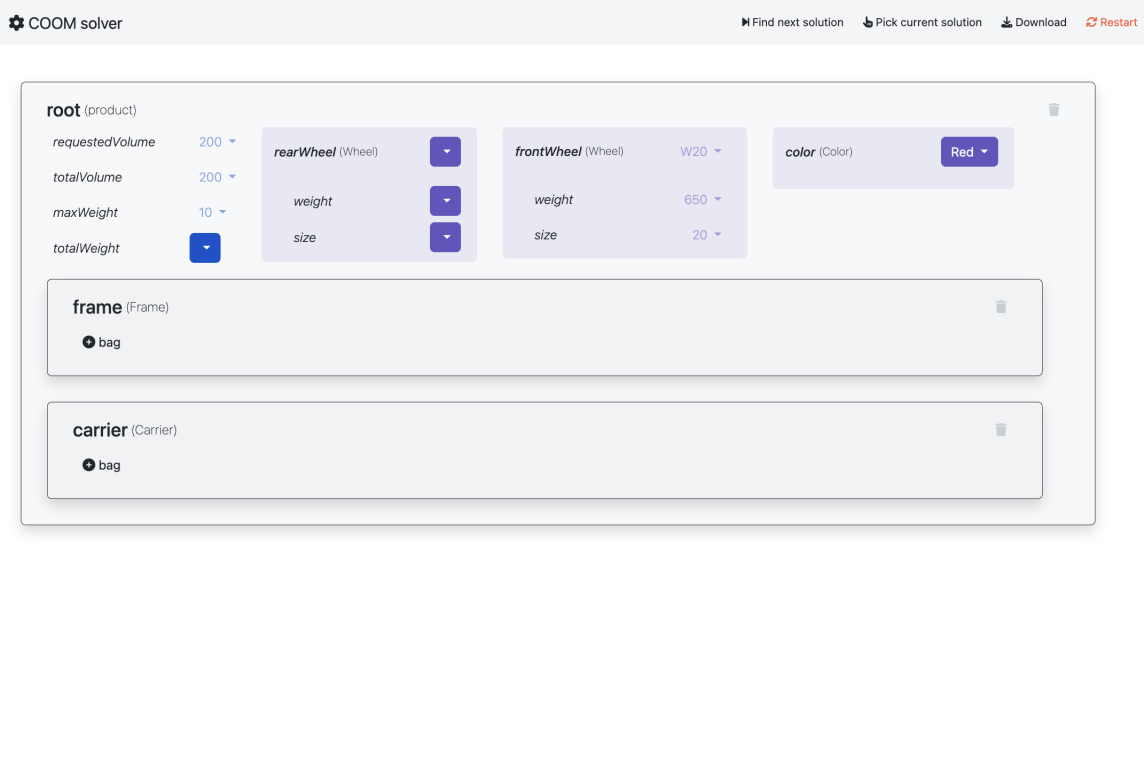Download the configuration
This screenshot has width=1144, height=779.
(x=1033, y=22)
